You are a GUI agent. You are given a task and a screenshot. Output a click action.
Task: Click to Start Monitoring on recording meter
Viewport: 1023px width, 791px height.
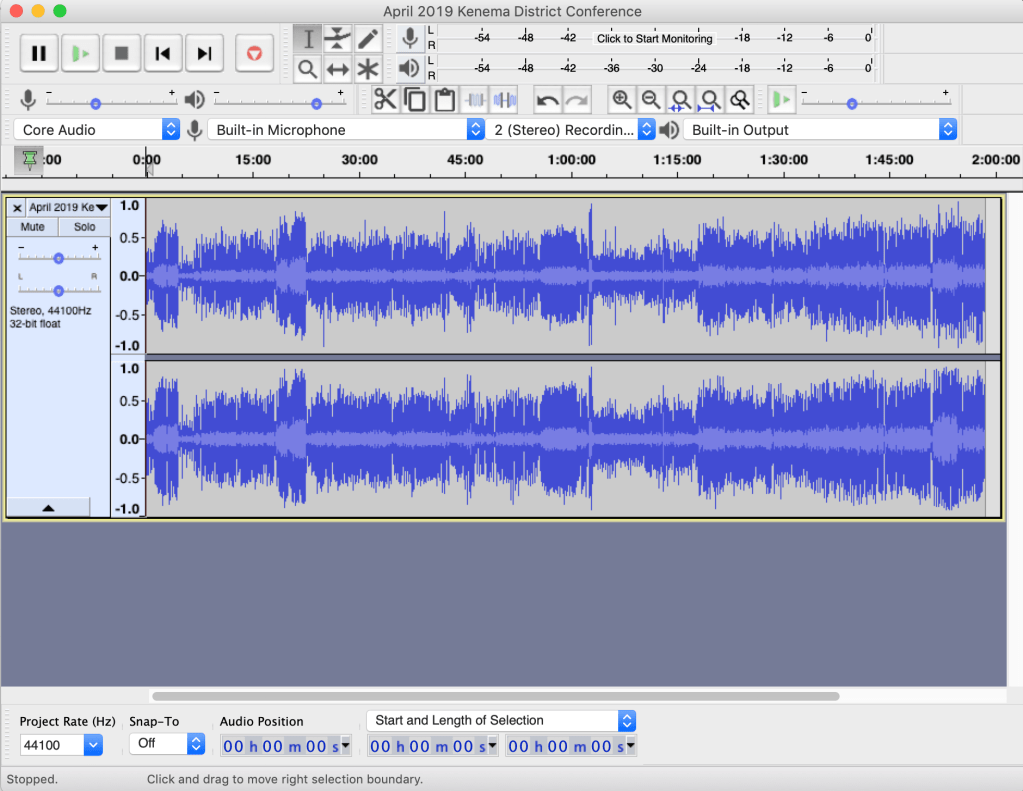(654, 39)
